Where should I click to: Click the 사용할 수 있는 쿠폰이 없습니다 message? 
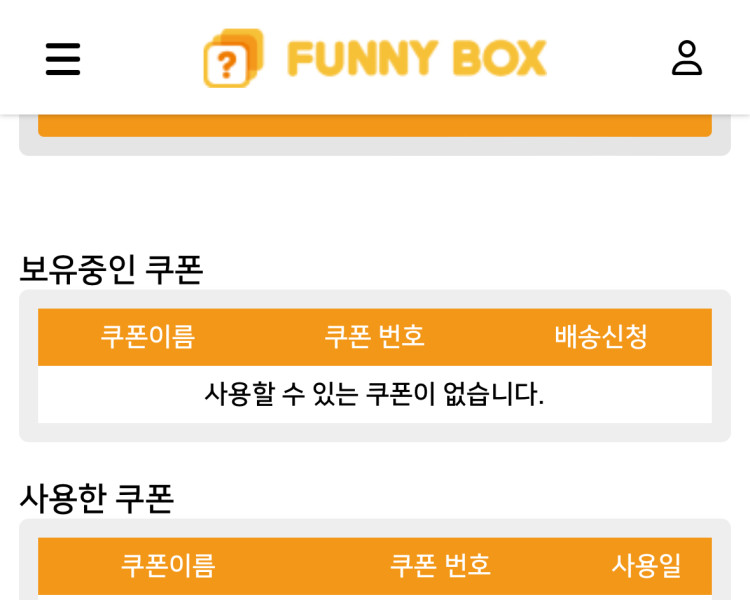(x=375, y=394)
